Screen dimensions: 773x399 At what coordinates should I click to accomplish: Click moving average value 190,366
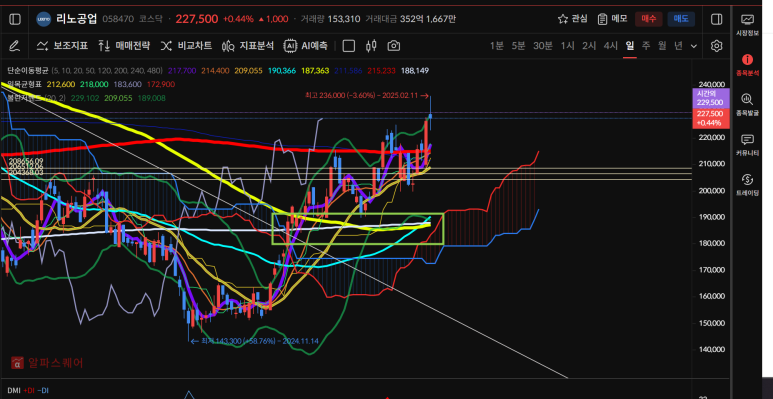282,71
